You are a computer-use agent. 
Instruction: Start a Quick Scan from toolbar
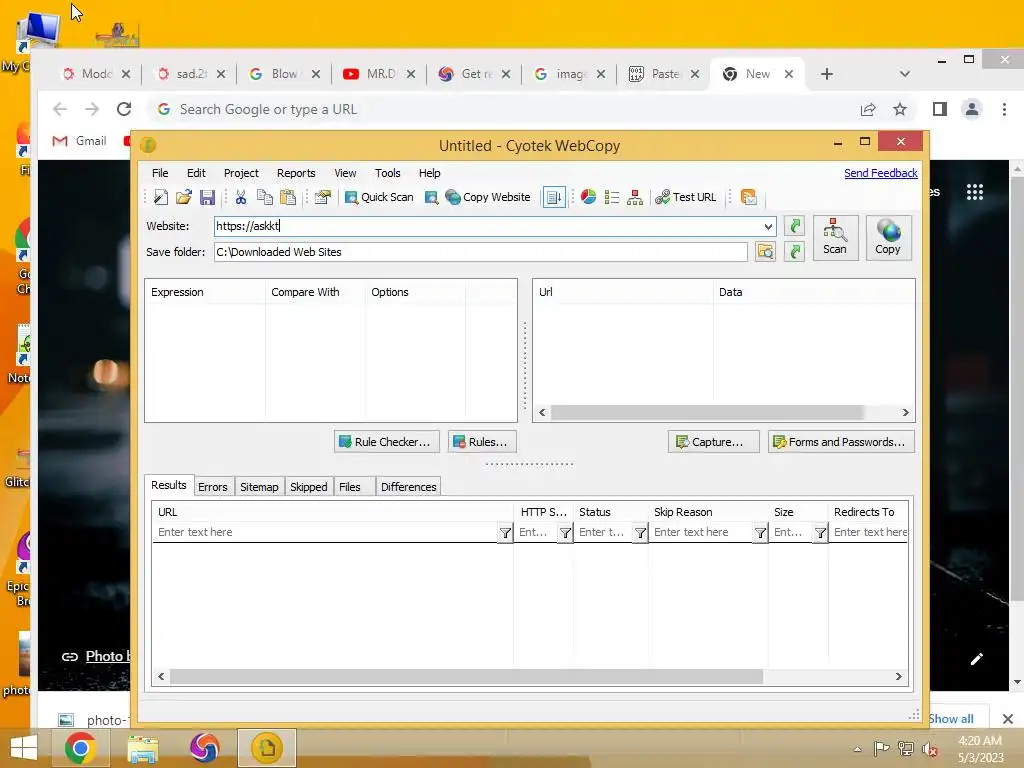379,197
